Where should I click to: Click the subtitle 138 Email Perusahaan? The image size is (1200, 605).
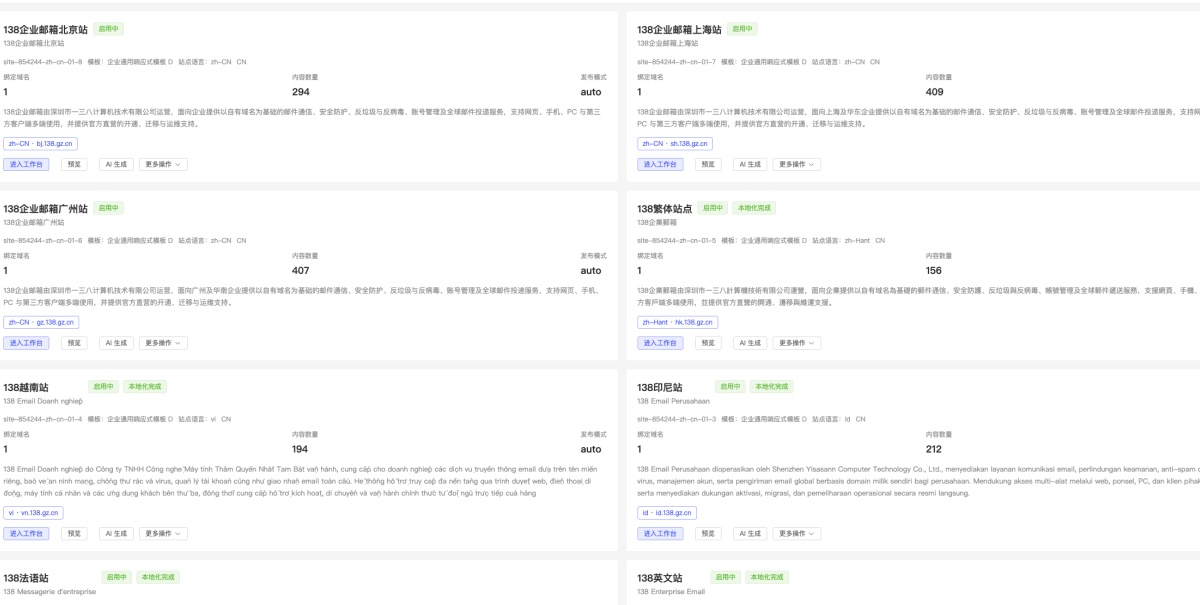[672, 401]
